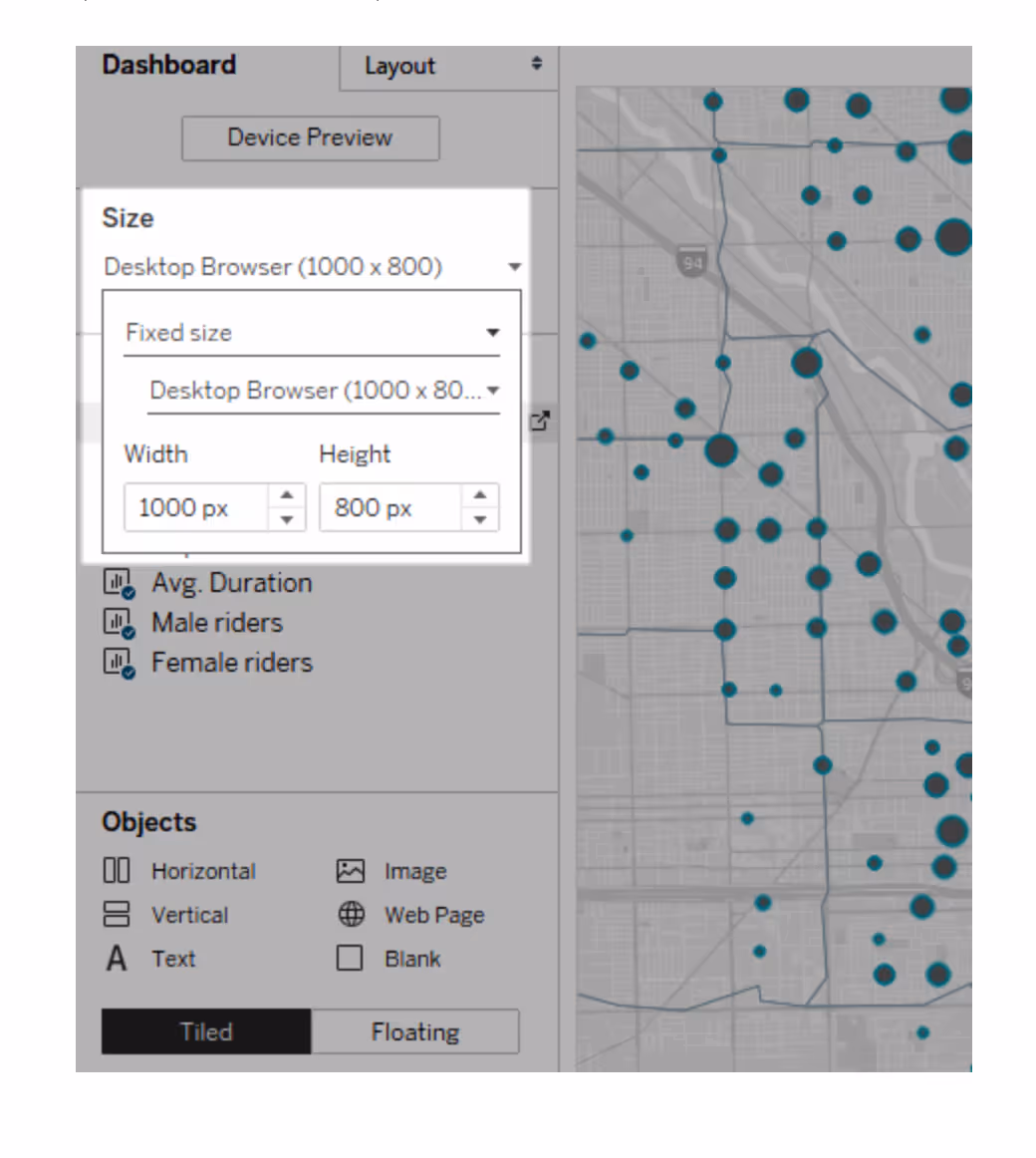The width and height of the screenshot is (1036, 1158).
Task: Open the Desktop Browser preset dropdown
Action: [324, 391]
